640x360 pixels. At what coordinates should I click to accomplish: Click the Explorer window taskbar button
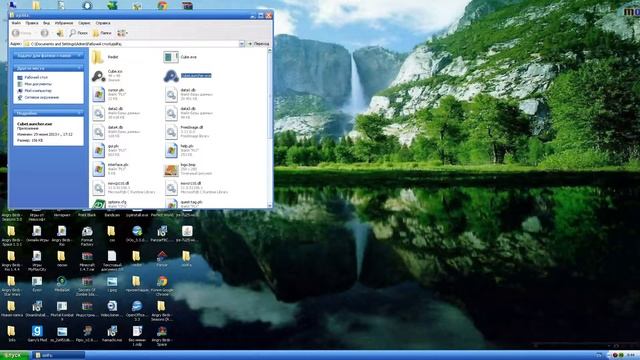[58, 355]
